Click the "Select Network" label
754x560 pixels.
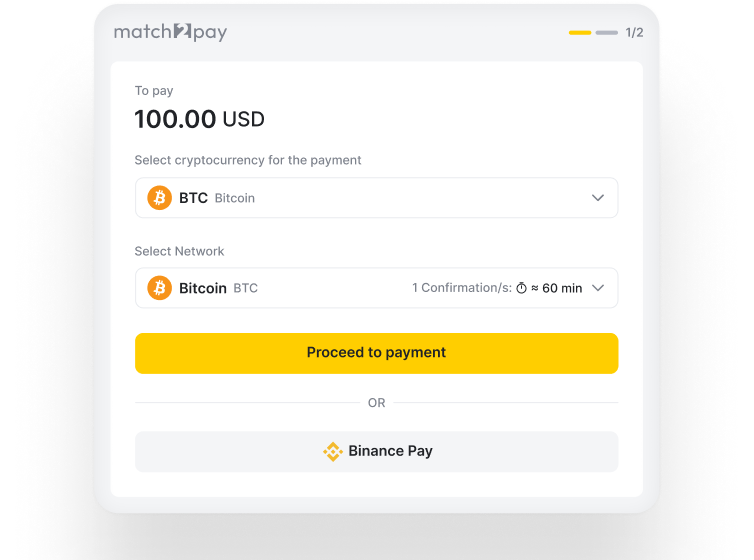tap(179, 251)
